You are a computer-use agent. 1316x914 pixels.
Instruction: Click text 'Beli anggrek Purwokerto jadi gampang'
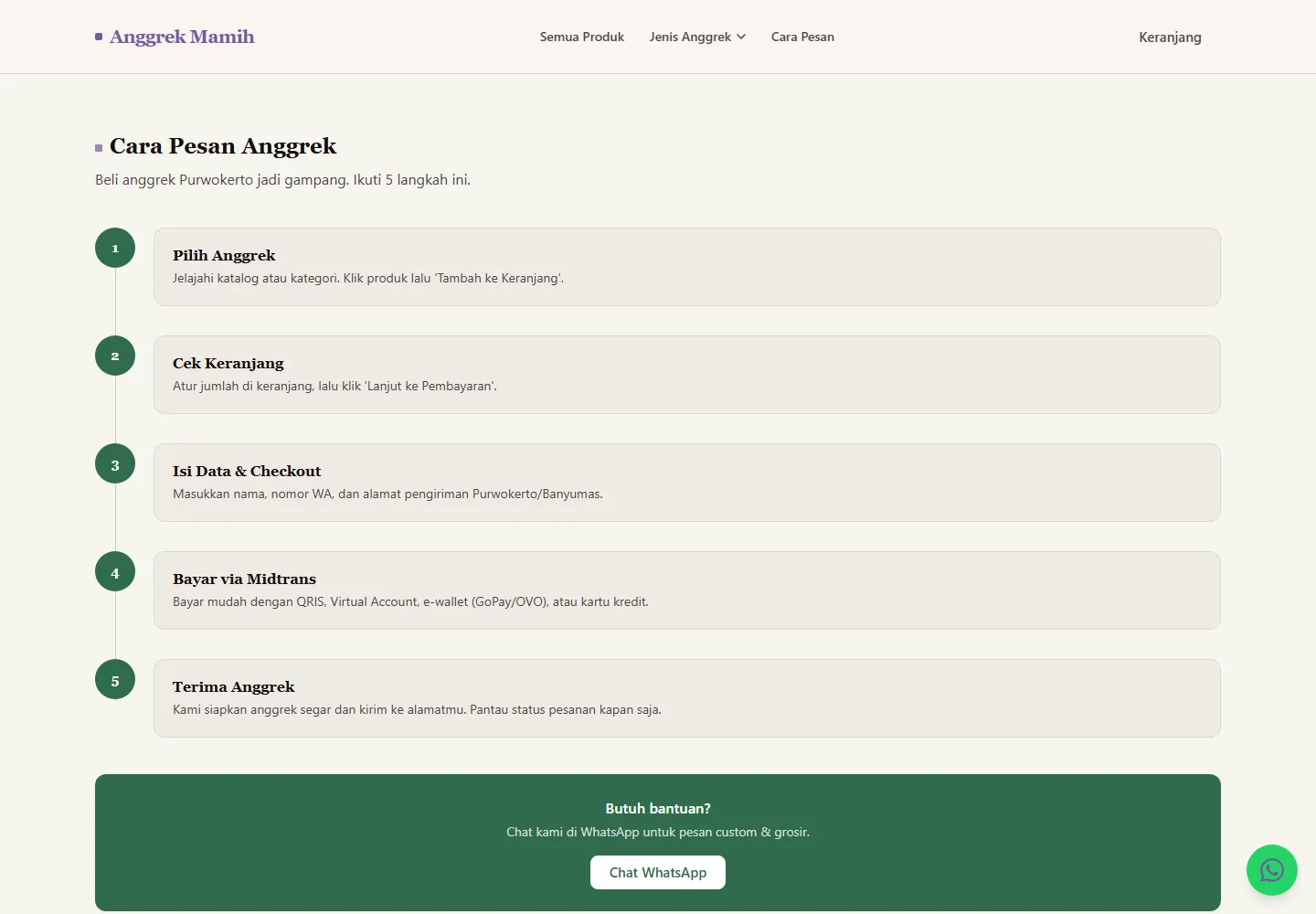(222, 180)
